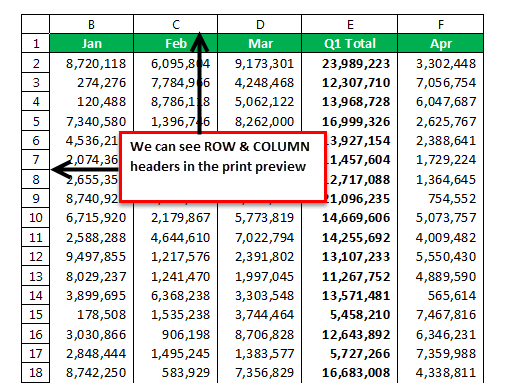Select cell with value 2,388,641
Screen dimensions: 508x383
[x=440, y=140]
